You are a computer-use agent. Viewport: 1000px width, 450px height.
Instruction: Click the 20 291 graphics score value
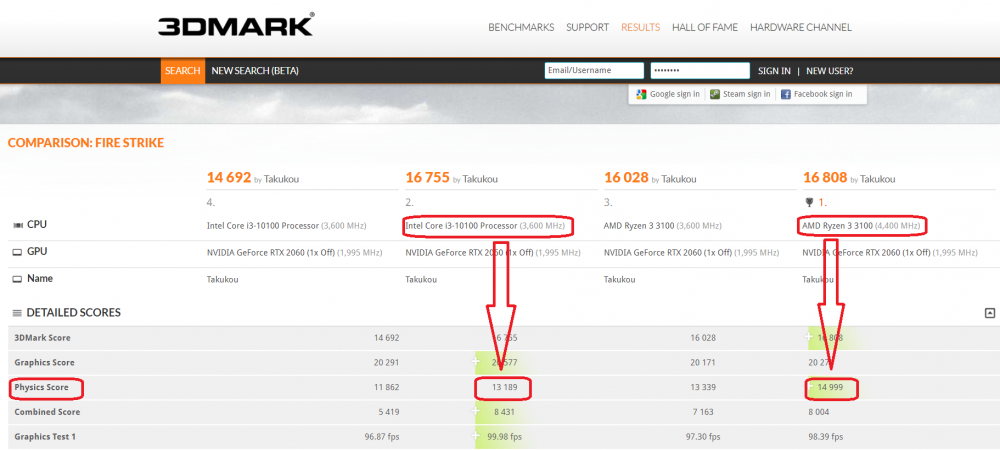pyautogui.click(x=386, y=363)
